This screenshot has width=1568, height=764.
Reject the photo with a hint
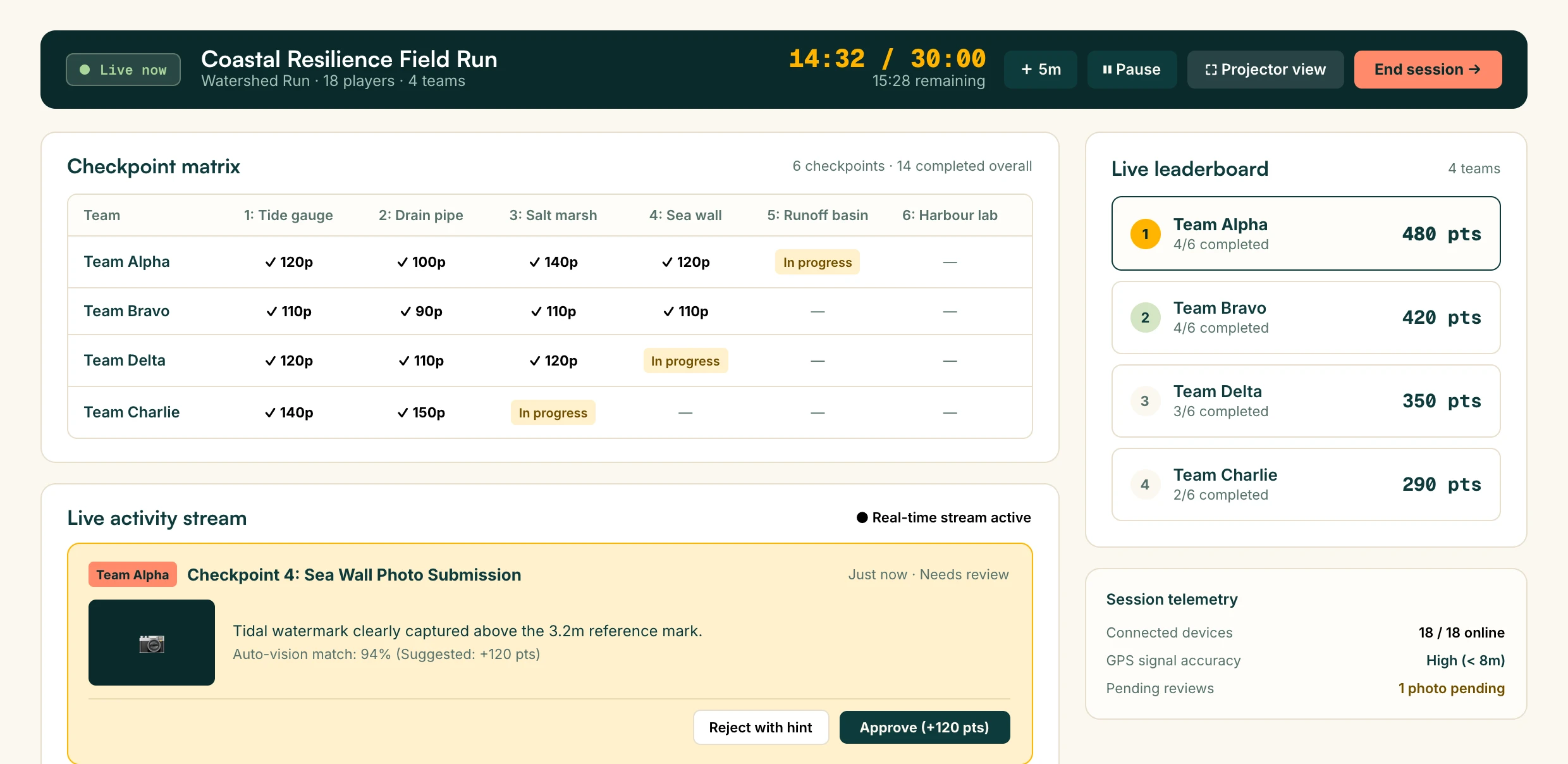pos(761,727)
